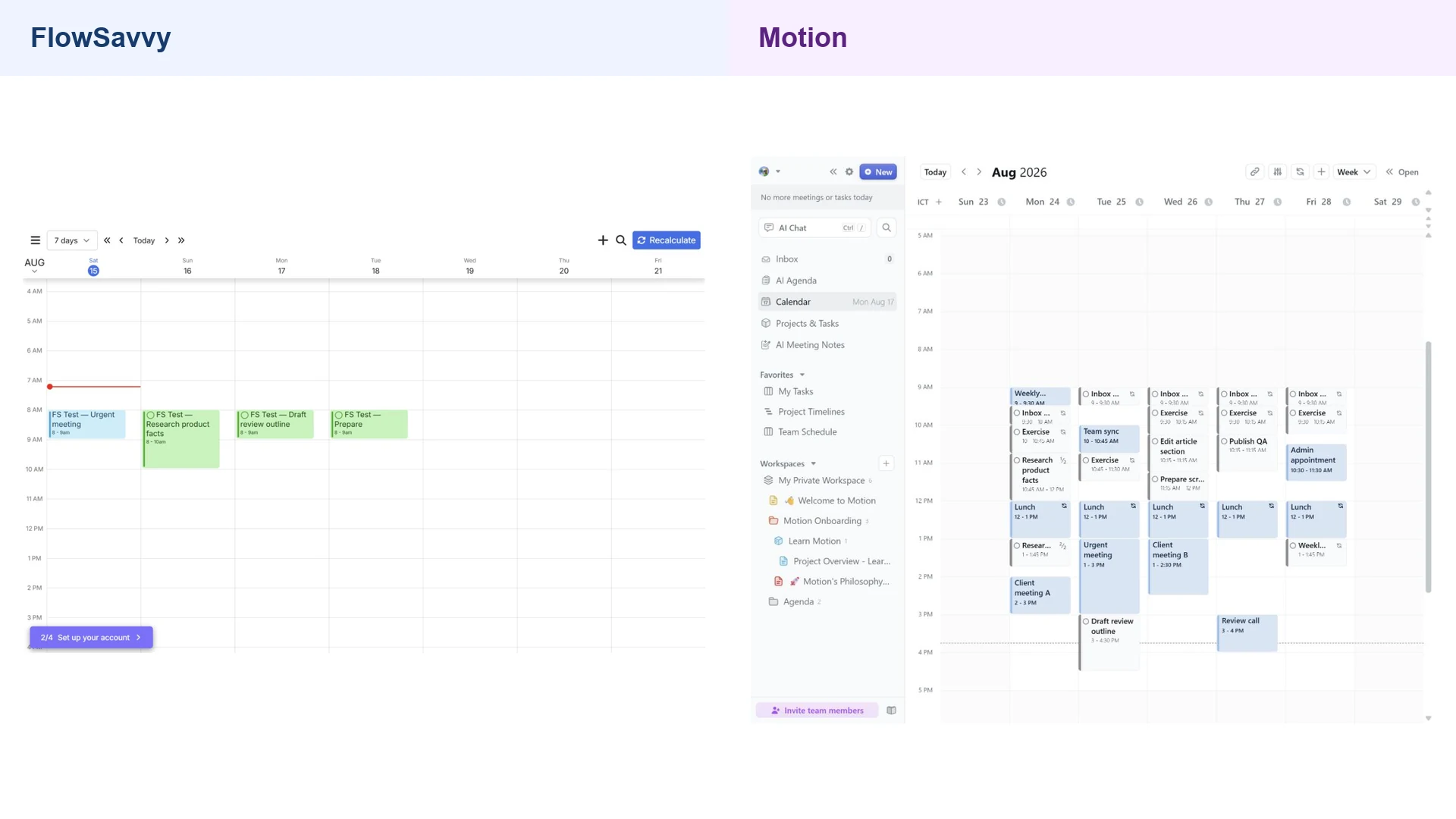Open AI Agenda in Motion sidebar

click(x=827, y=281)
